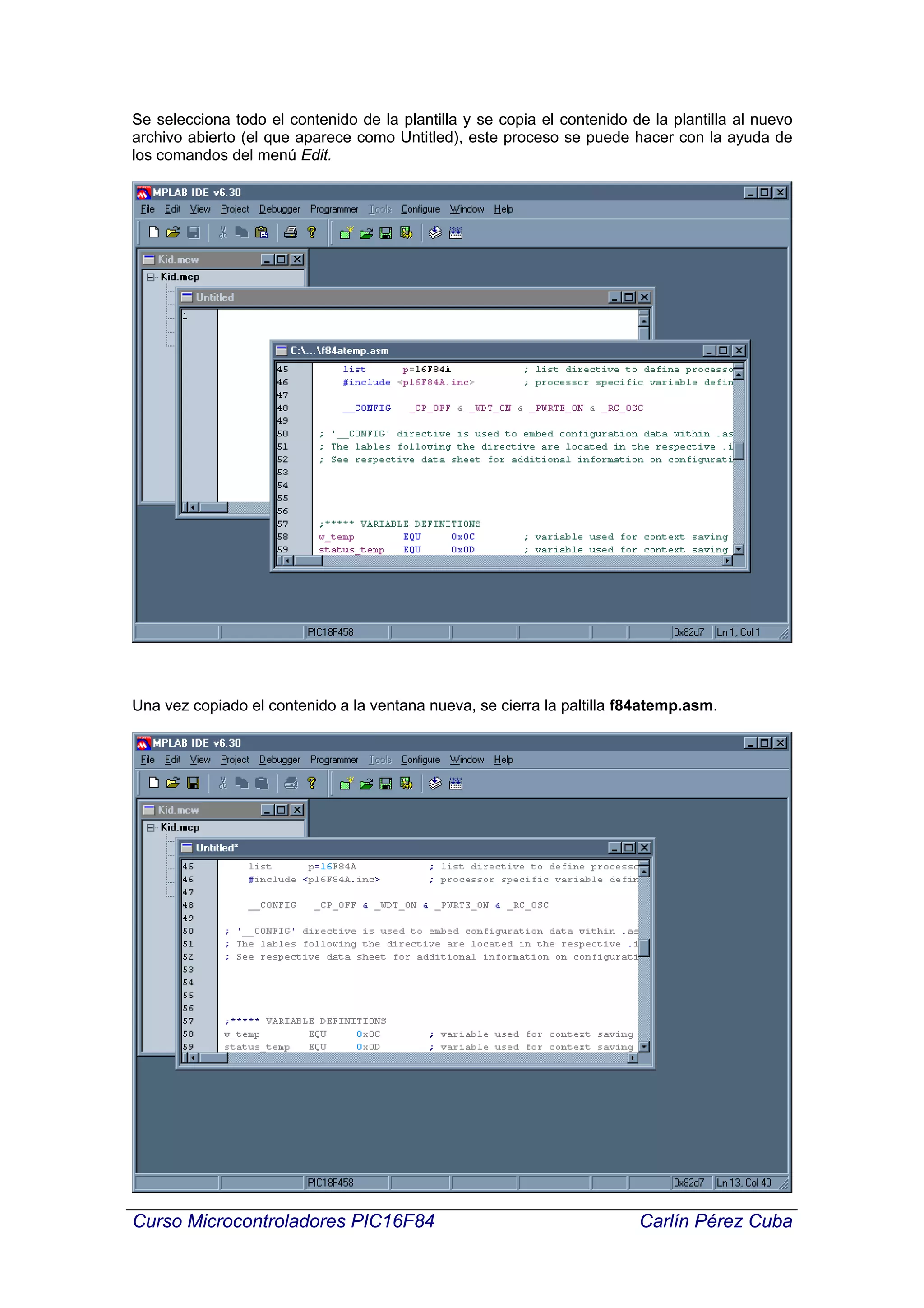Maximize the Untitled* editor window
The image size is (924, 1308).
628,848
